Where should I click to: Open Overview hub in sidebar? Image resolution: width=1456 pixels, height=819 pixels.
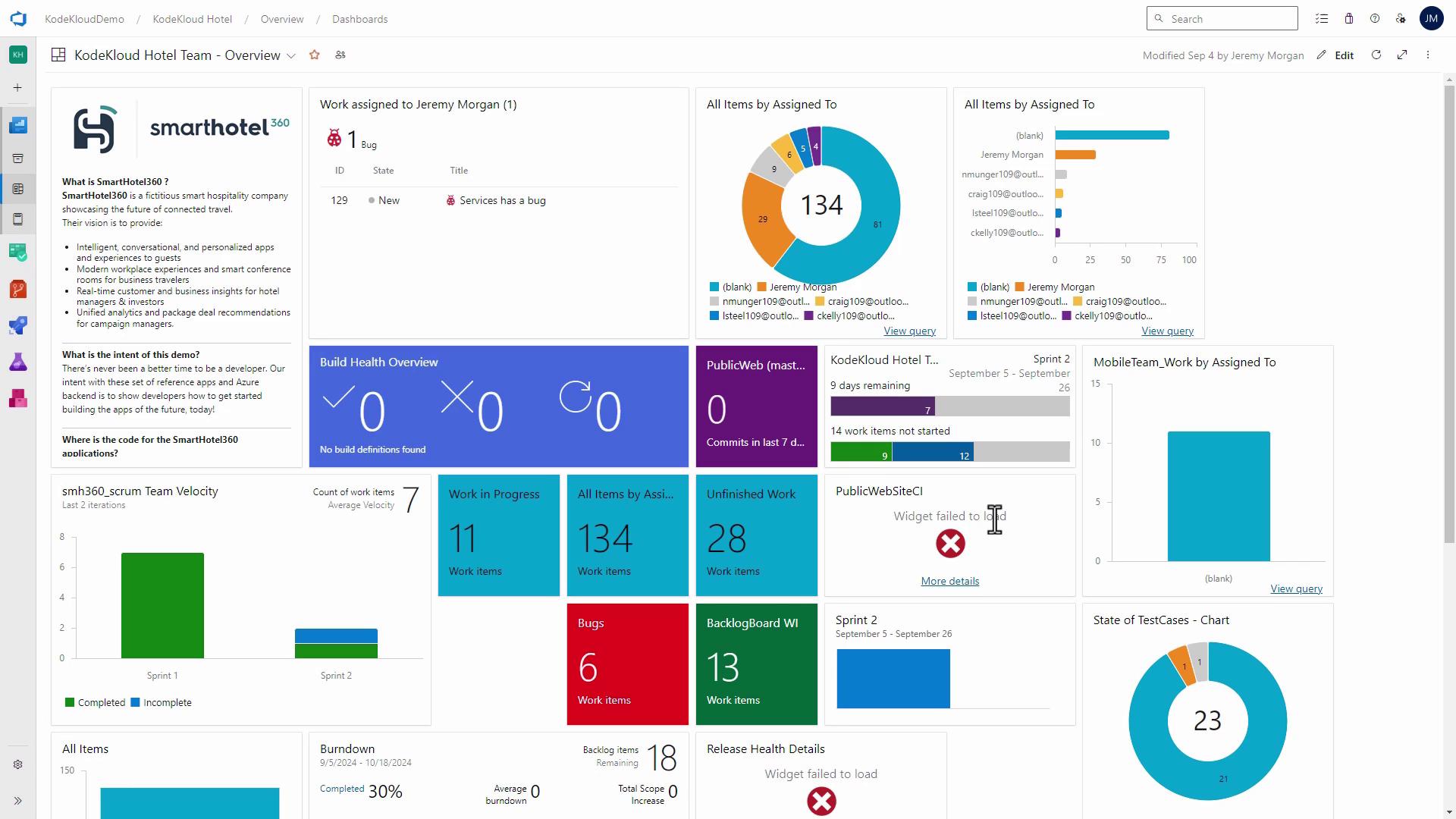[18, 124]
